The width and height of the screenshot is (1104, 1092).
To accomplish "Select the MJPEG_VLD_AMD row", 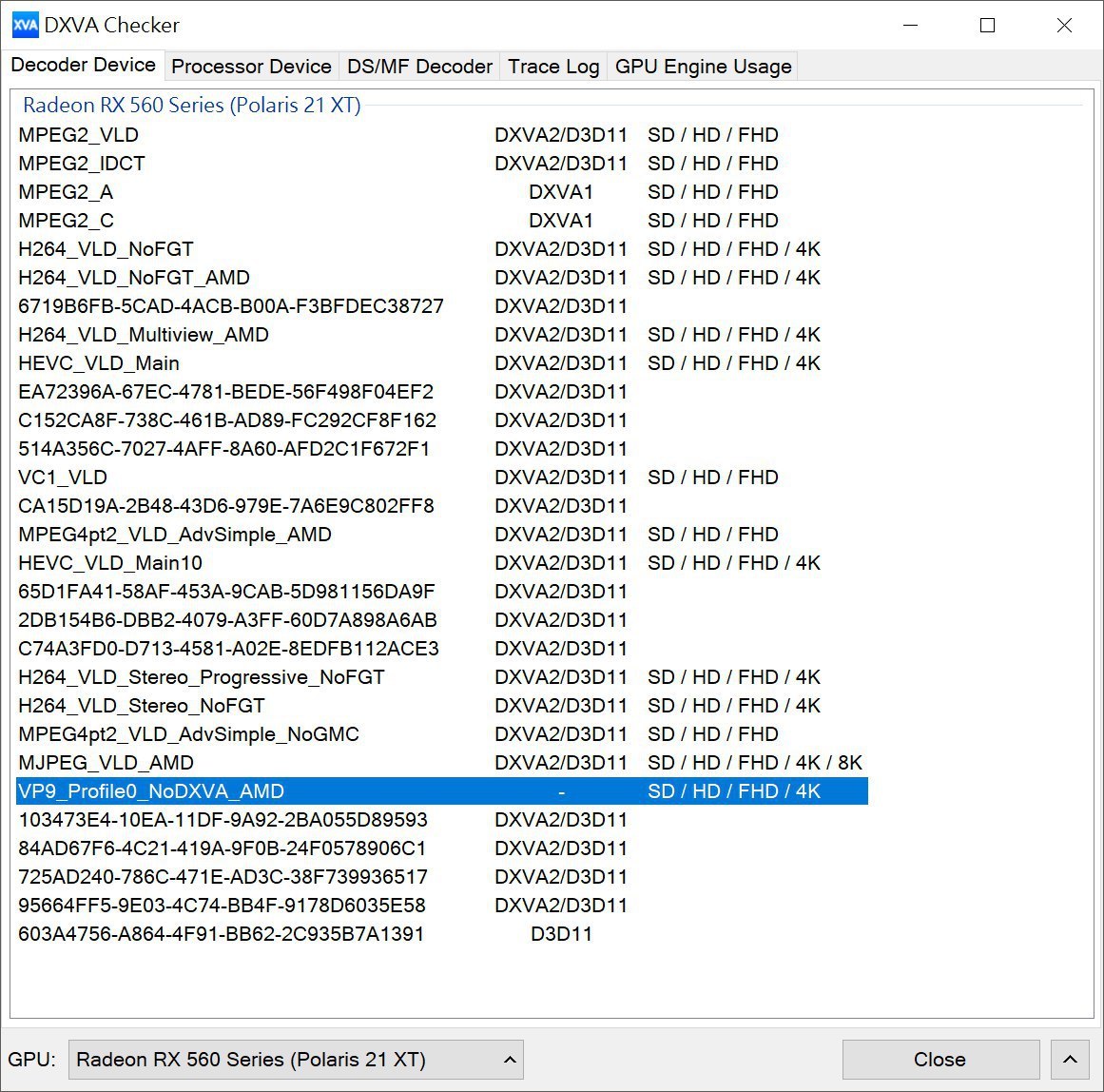I will pyautogui.click(x=442, y=762).
